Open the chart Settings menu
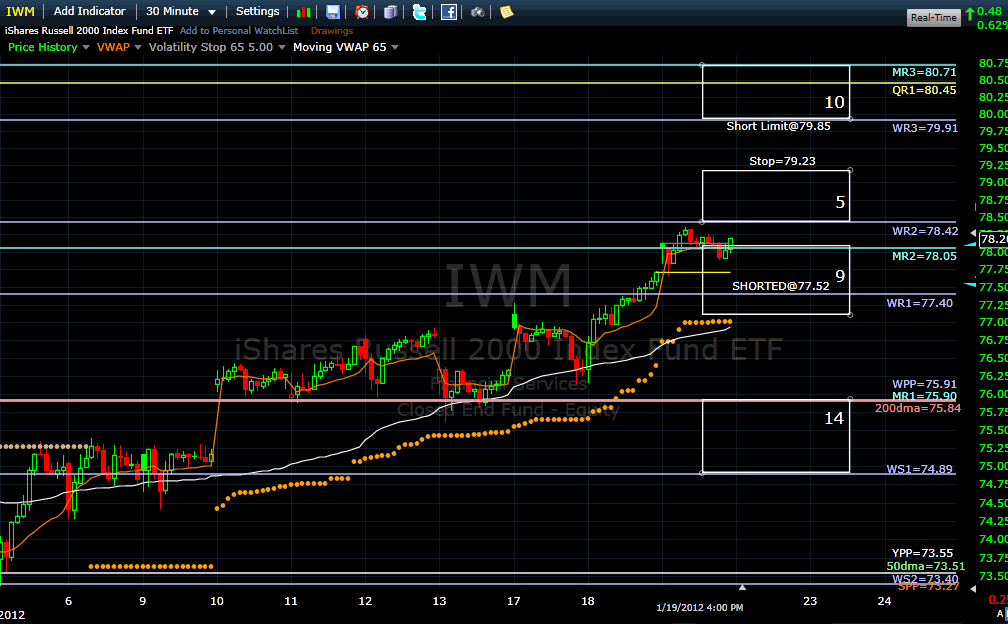 point(257,12)
